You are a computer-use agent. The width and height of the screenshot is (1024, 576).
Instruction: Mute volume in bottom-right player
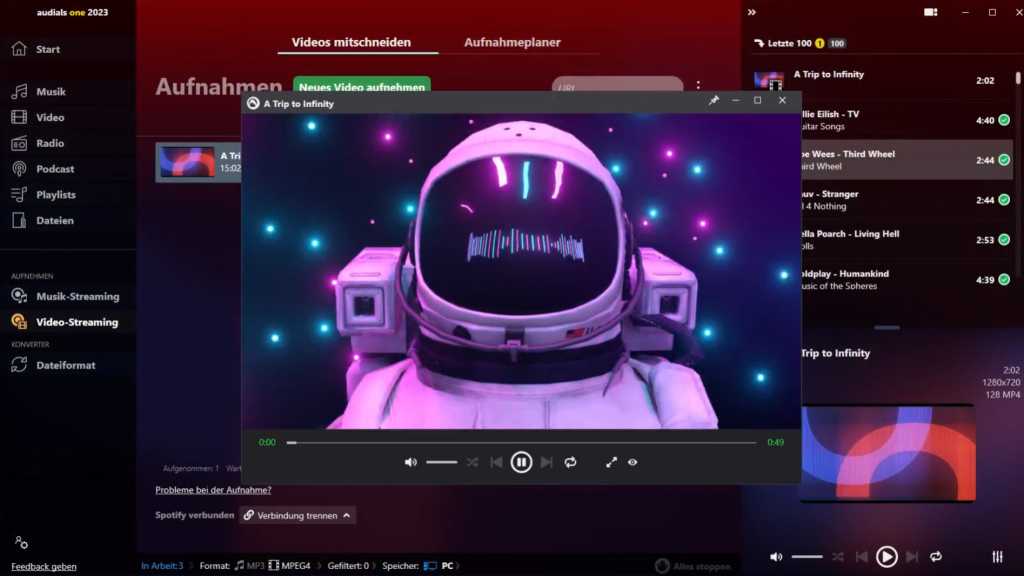pos(776,557)
